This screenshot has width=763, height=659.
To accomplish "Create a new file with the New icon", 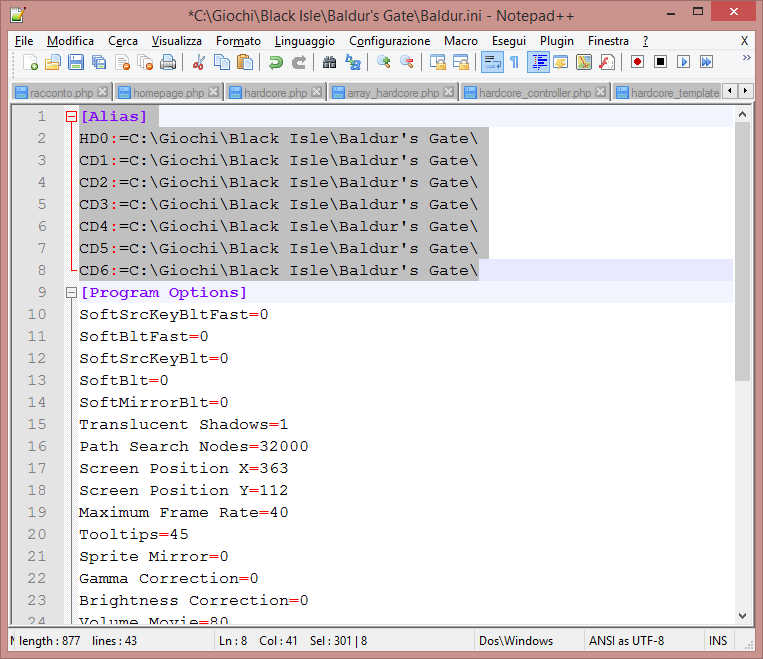I will 30,62.
